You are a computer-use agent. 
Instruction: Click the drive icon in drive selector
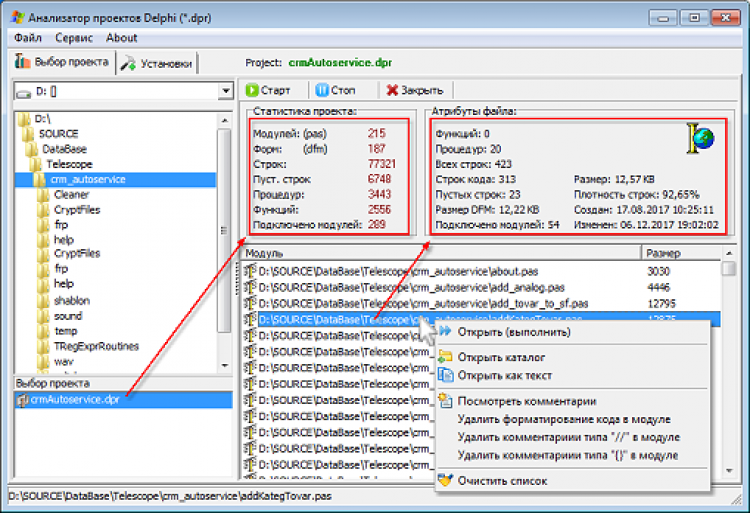[x=23, y=92]
